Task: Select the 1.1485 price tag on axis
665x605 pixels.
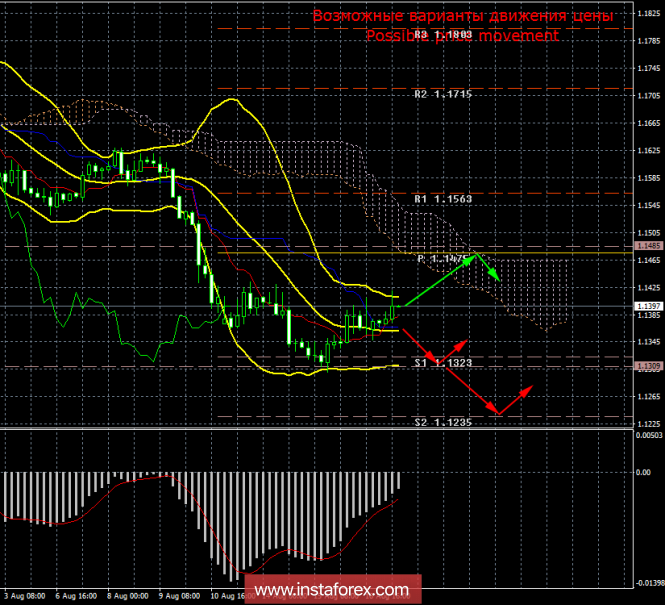Action: pos(646,245)
